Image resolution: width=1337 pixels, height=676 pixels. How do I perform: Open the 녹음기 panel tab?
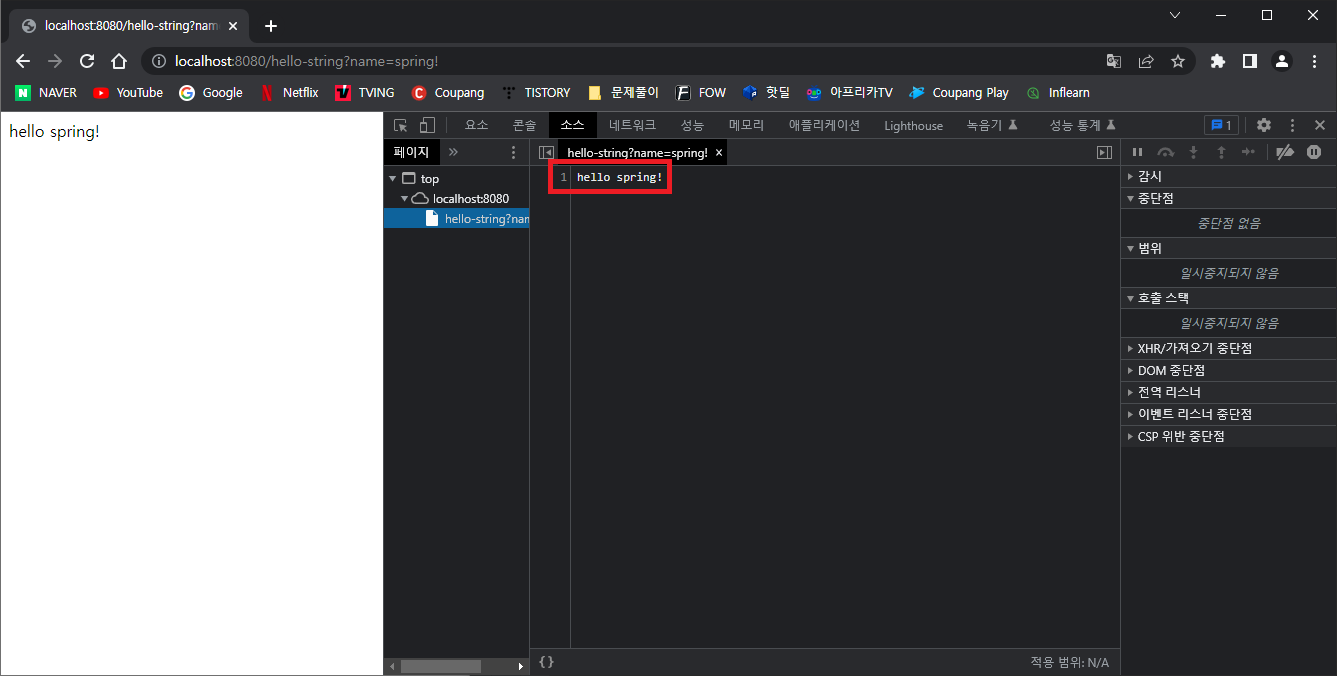(x=992, y=125)
